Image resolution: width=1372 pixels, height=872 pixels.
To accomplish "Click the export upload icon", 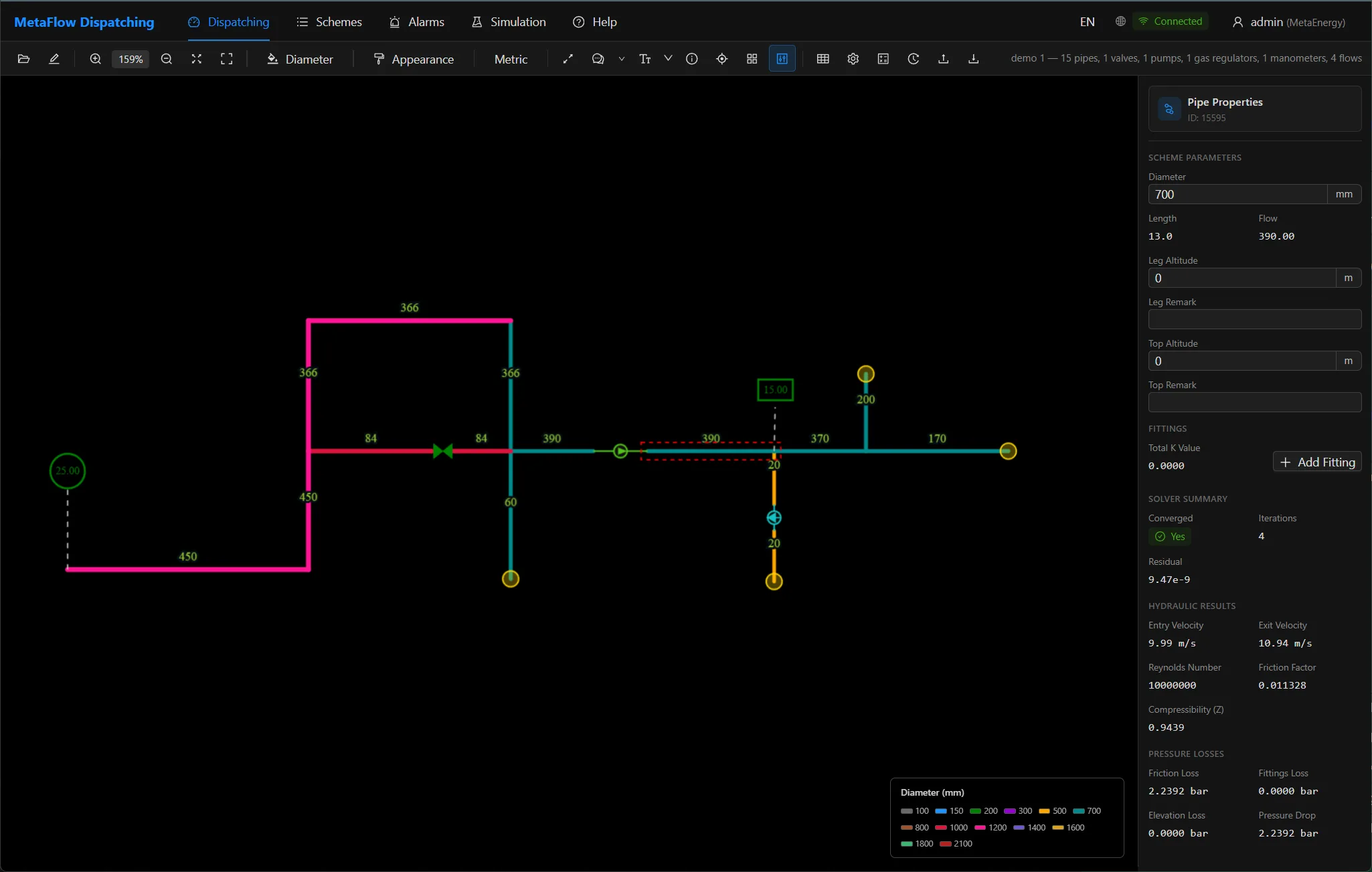I will point(944,59).
